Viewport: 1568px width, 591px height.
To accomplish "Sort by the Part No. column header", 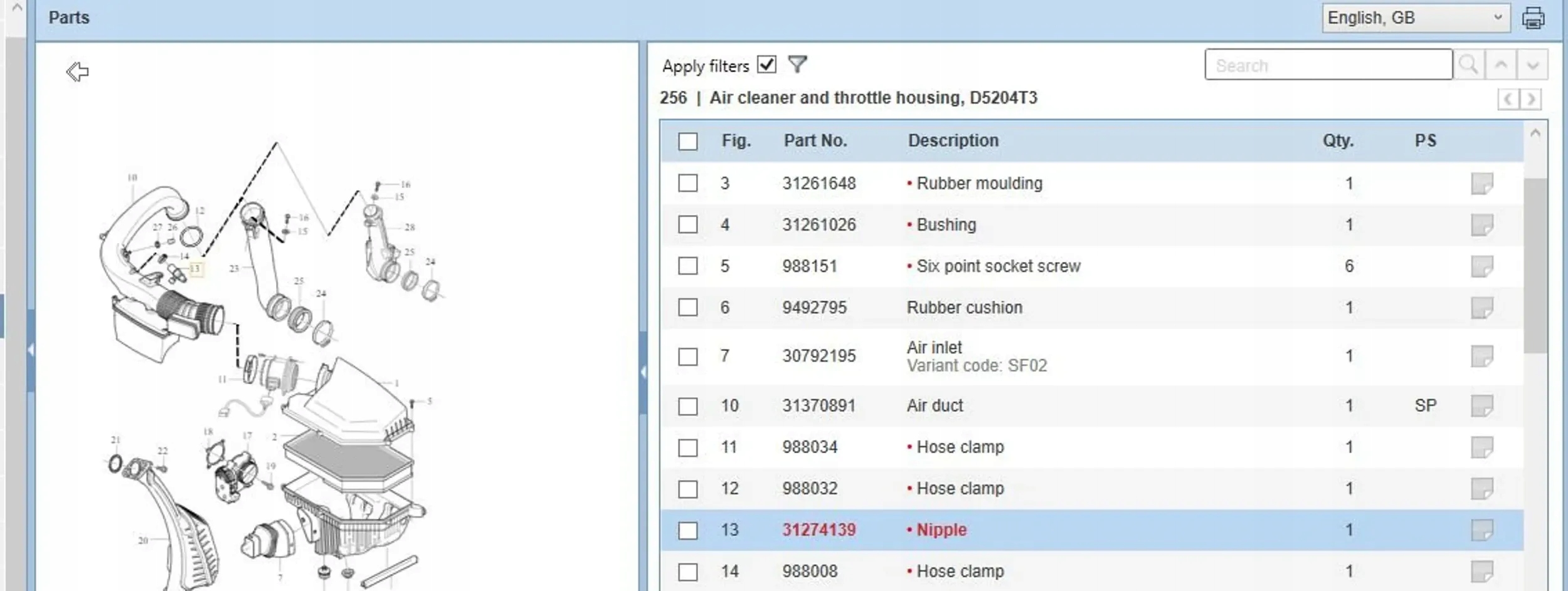I will pos(815,140).
